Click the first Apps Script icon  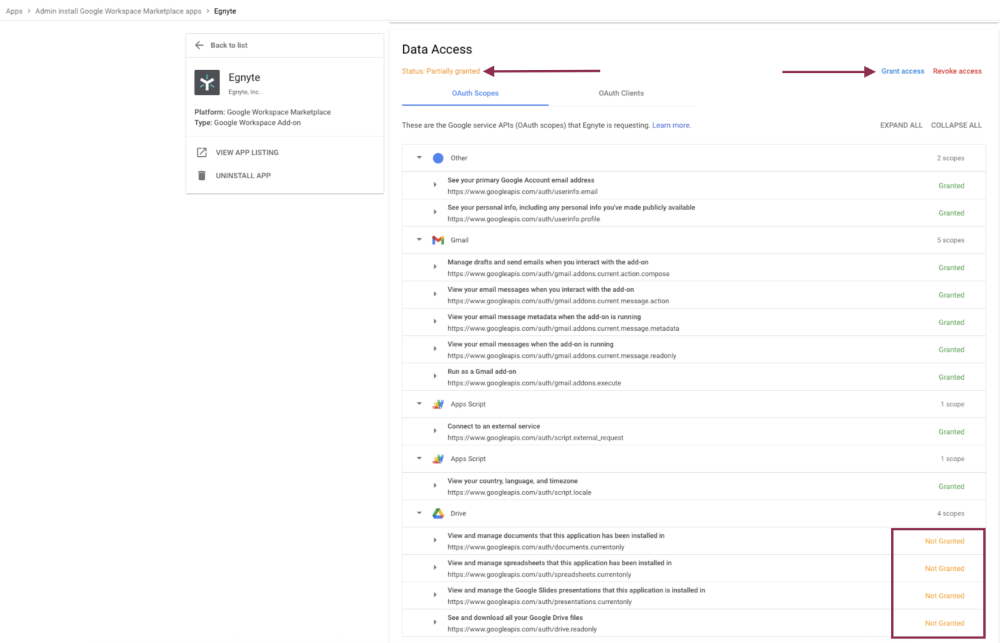click(x=438, y=404)
